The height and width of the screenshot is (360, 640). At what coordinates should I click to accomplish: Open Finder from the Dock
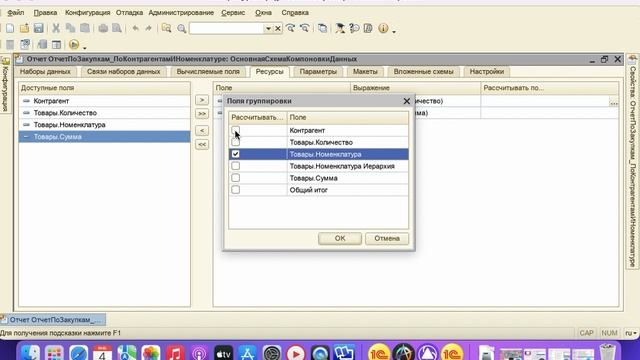point(31,352)
